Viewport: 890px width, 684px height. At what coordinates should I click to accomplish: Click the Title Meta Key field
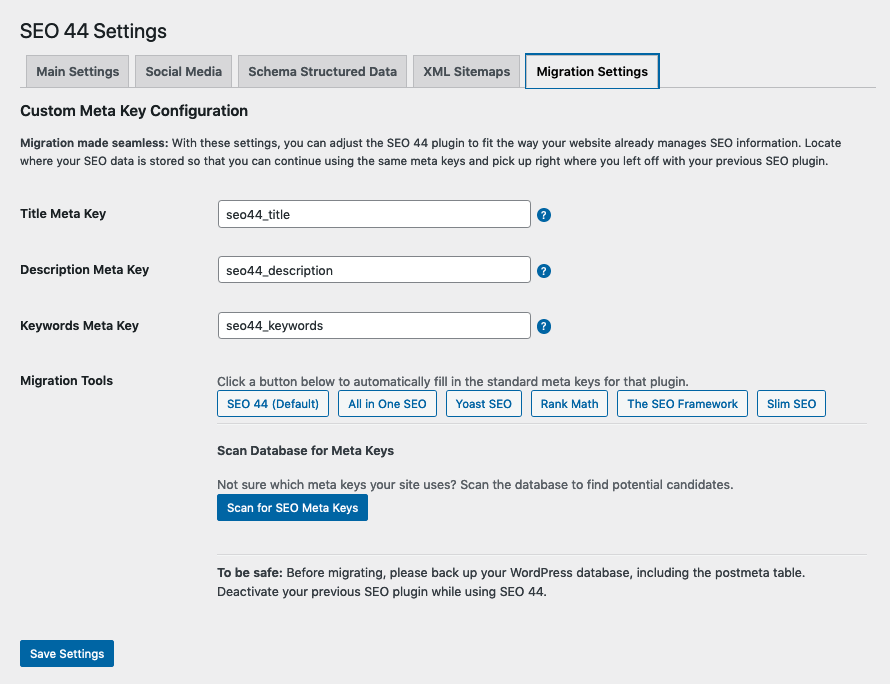tap(374, 214)
